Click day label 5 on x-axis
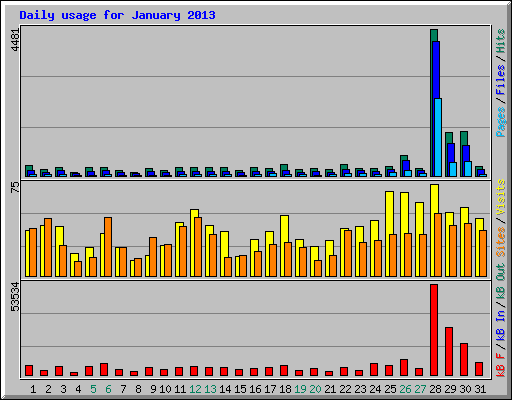Viewport: 512px width, 400px height. click(93, 389)
